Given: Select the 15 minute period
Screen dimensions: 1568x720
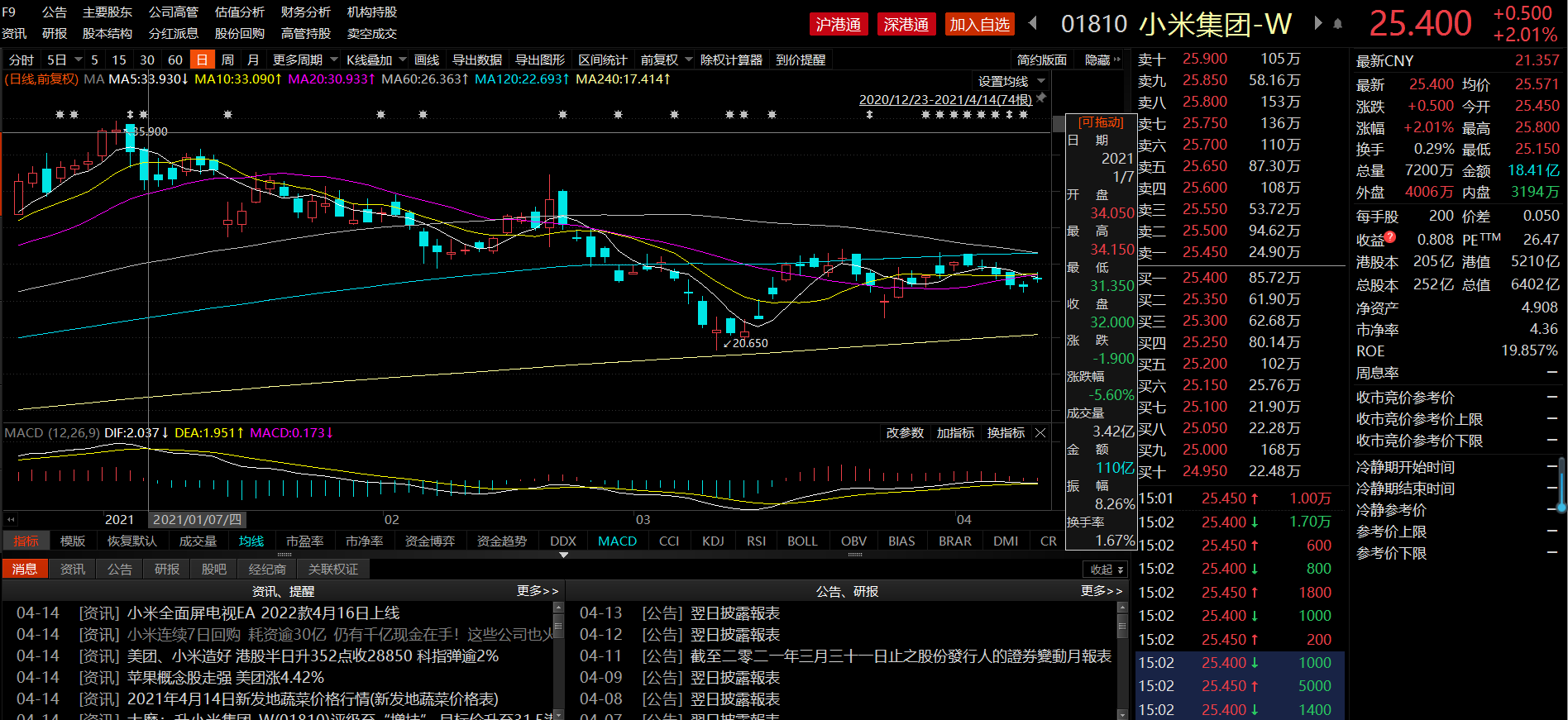Looking at the screenshot, I should click(x=119, y=60).
